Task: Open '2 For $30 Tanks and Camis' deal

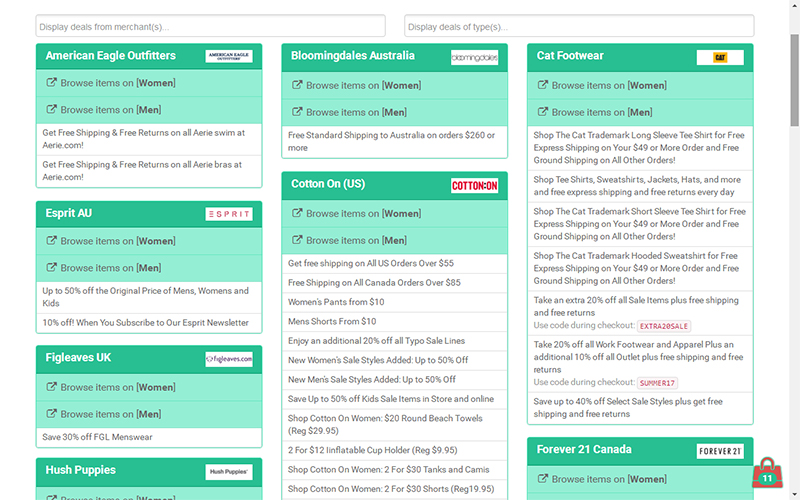Action: coord(394,469)
